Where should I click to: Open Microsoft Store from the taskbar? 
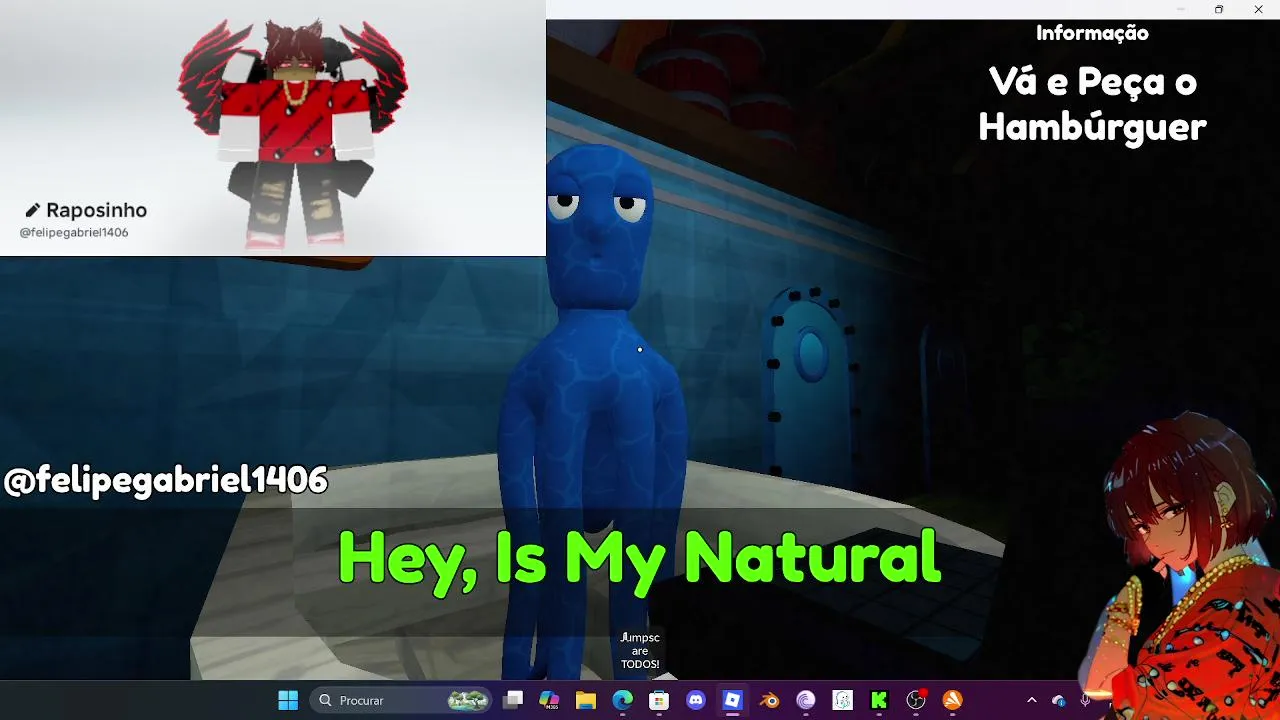659,700
